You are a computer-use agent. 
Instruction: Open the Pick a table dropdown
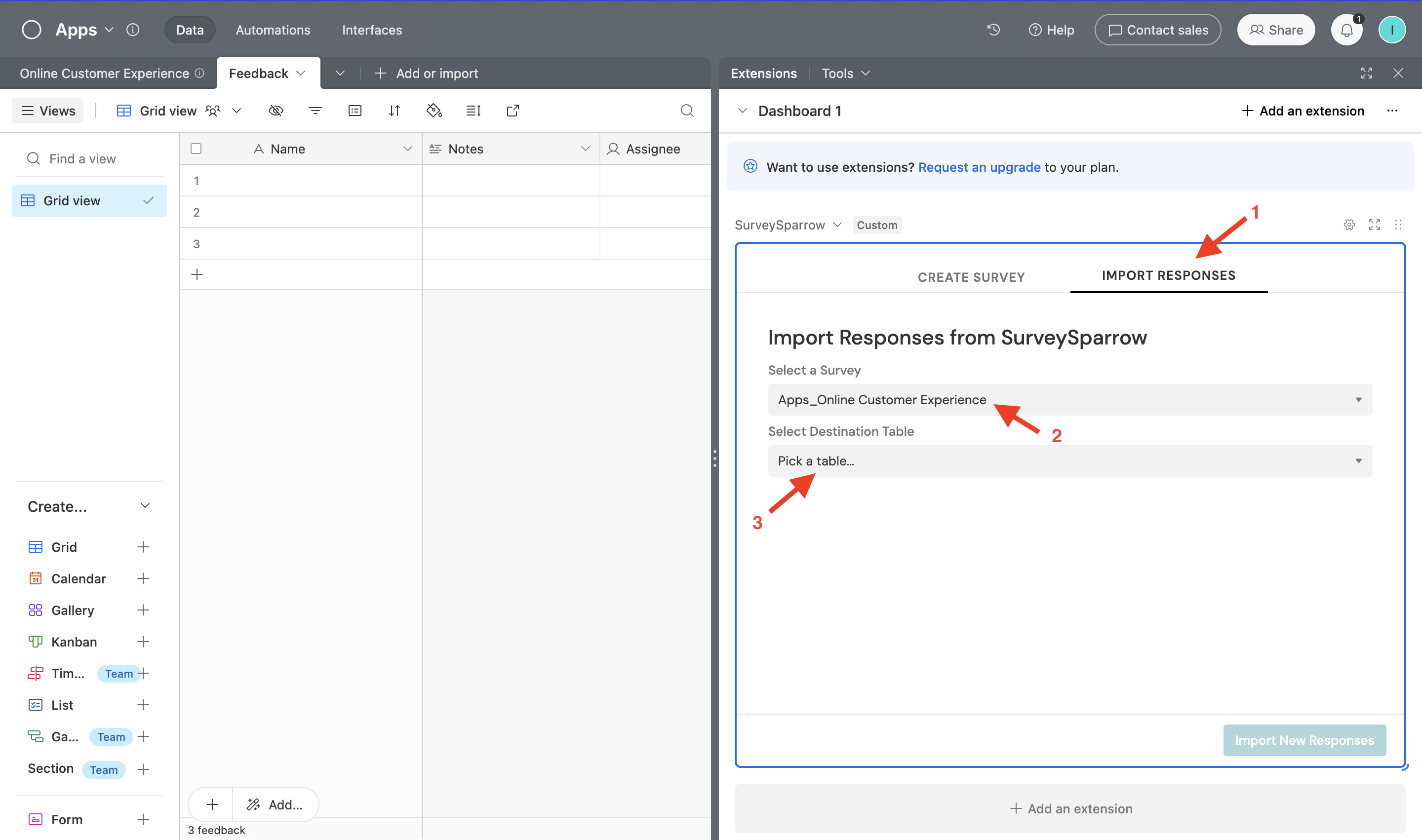pyautogui.click(x=1070, y=461)
